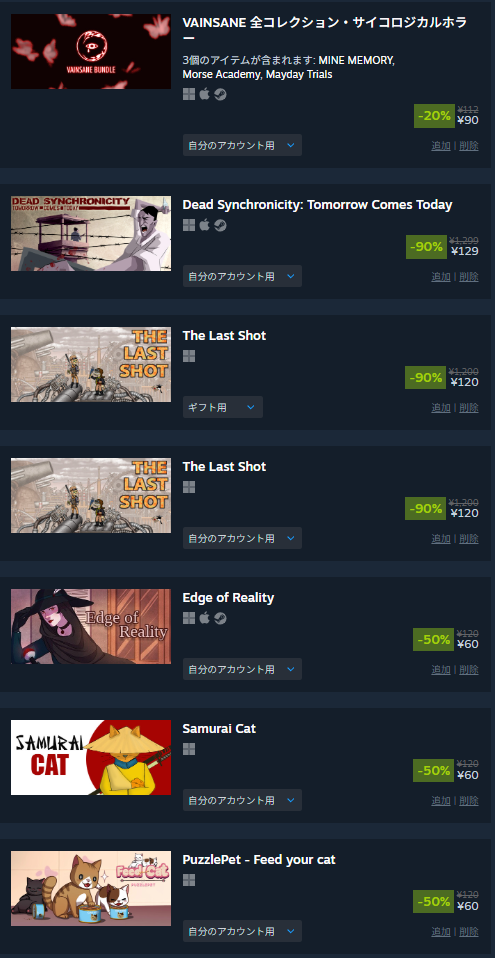Click the Apple icon under Edge of Reality

click(205, 618)
